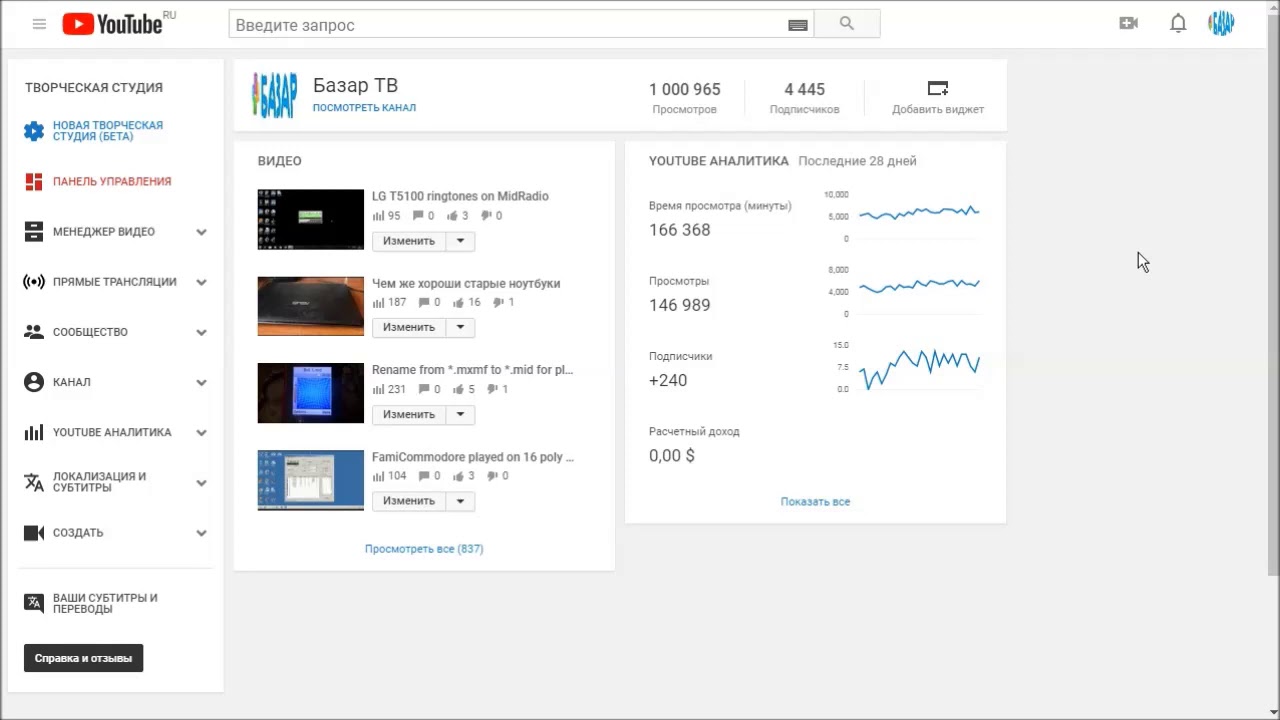Open the notifications bell
1280x720 pixels.
coord(1178,24)
